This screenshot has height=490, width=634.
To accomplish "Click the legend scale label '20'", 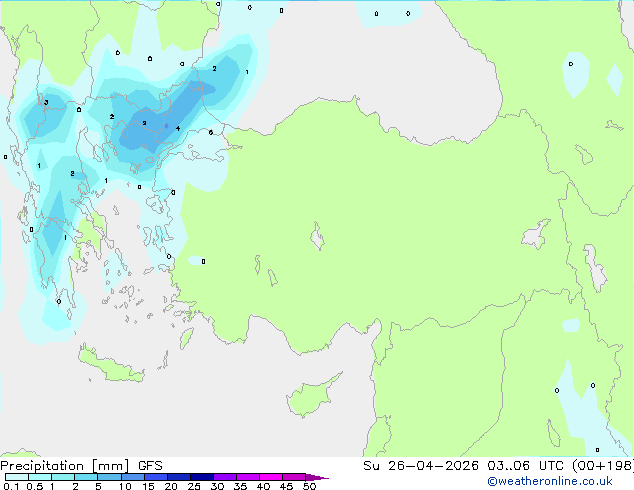I will (171, 486).
